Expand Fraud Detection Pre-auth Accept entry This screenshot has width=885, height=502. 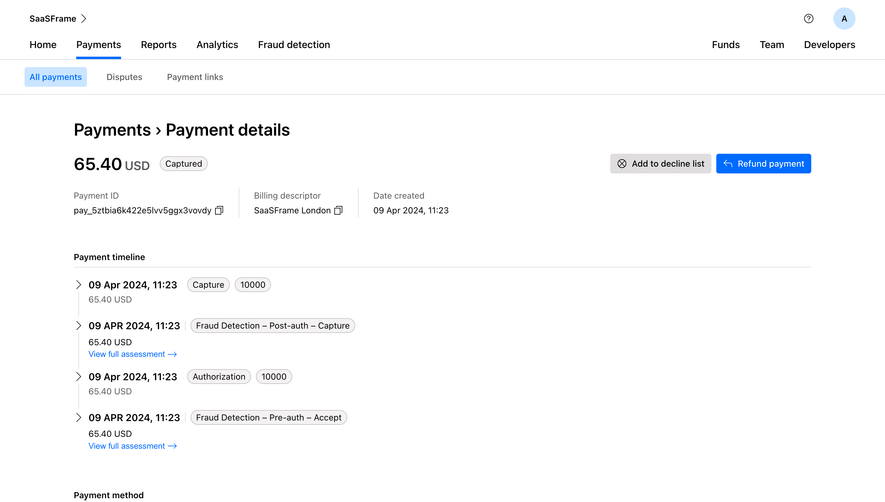coord(78,418)
